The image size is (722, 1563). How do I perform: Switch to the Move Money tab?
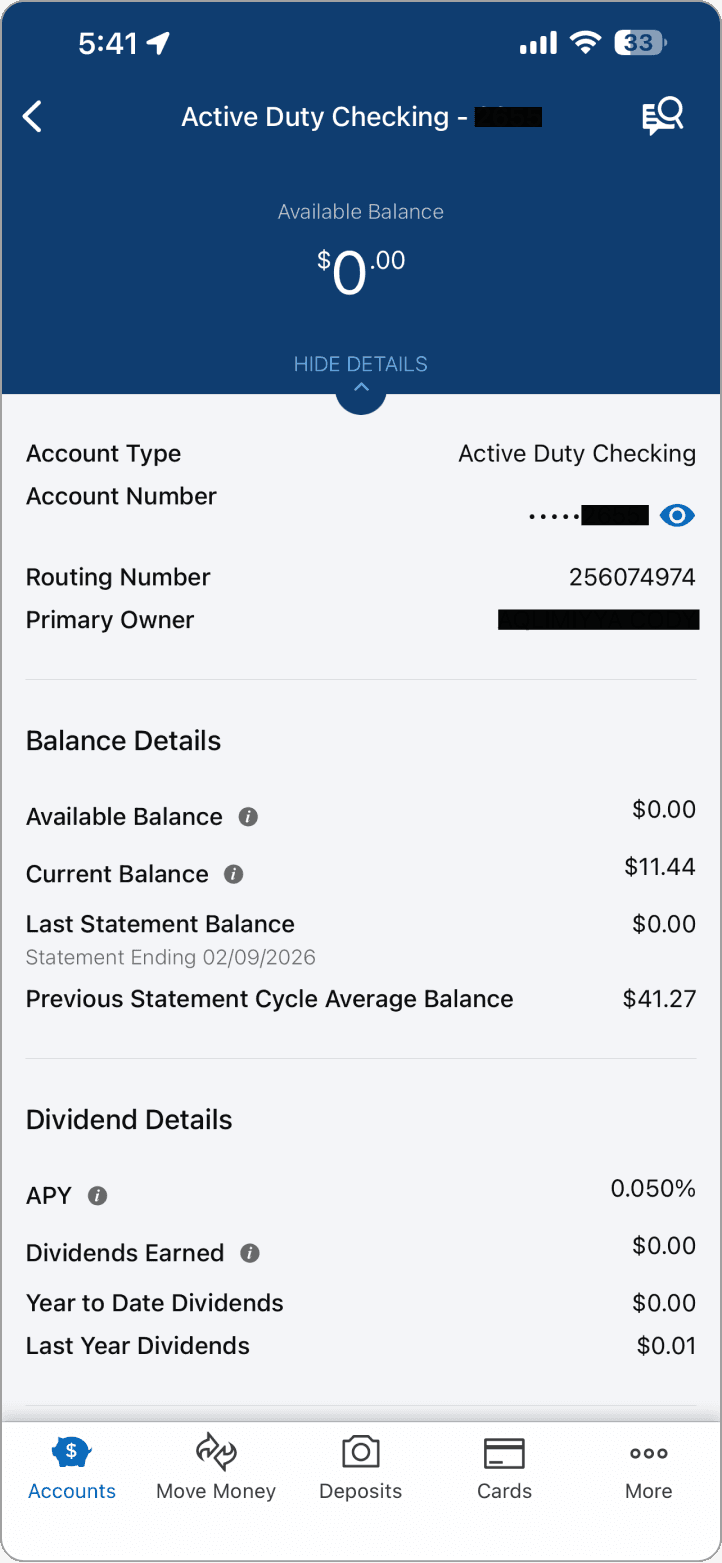[216, 1468]
